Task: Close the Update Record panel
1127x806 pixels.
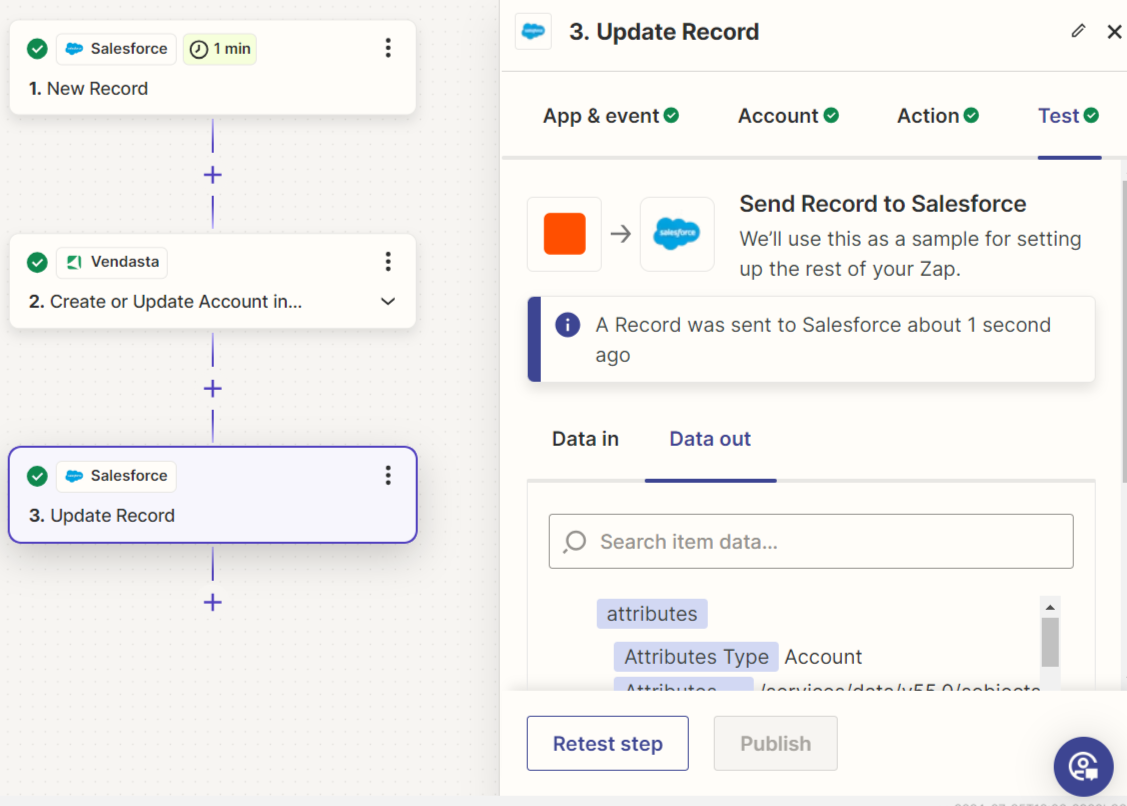Action: 1114,32
